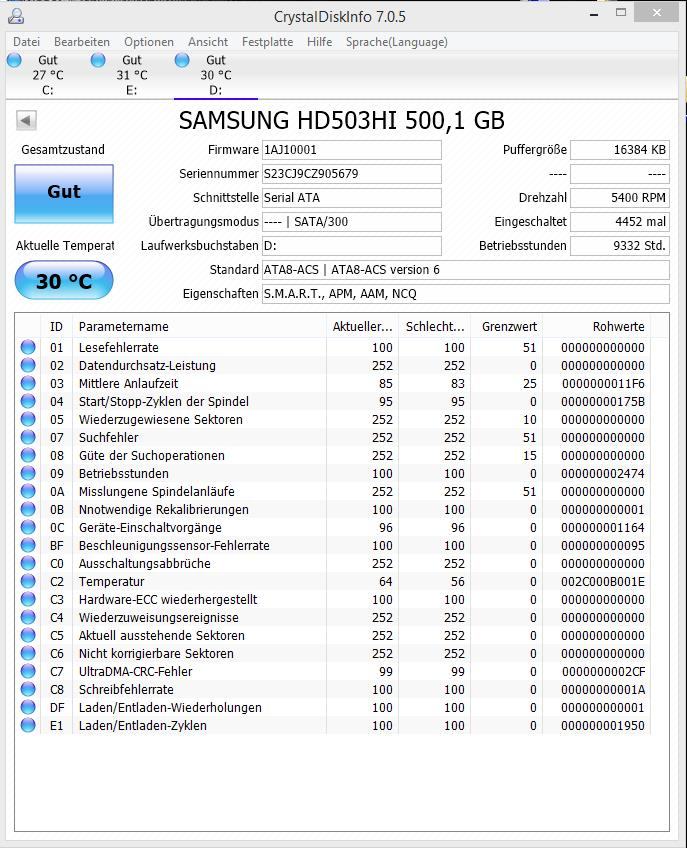Click status icon of Hardware-ECC wiederhergestellt row
The height and width of the screenshot is (848, 687).
coord(28,599)
